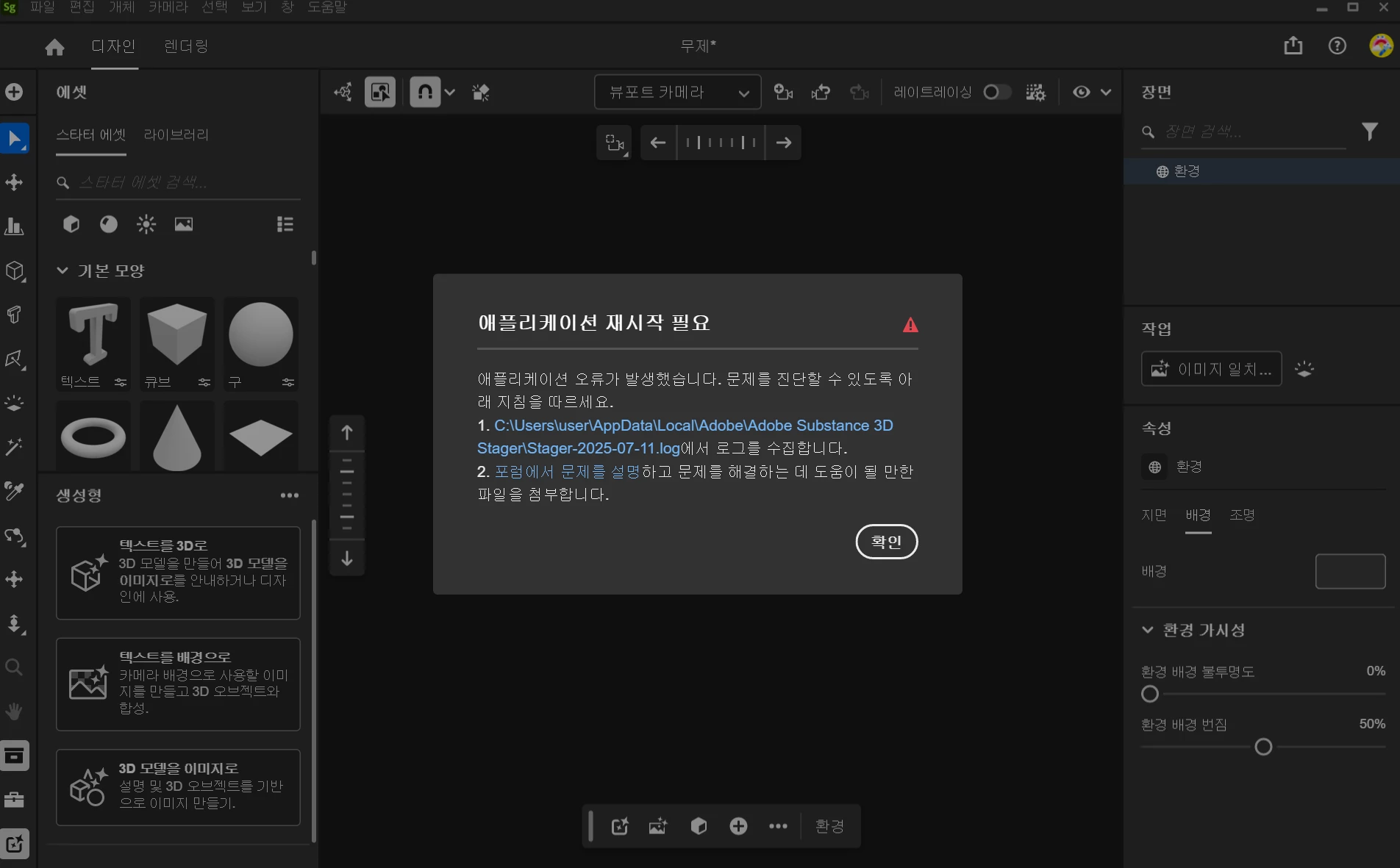Activate the Select arrow tool

coord(15,138)
